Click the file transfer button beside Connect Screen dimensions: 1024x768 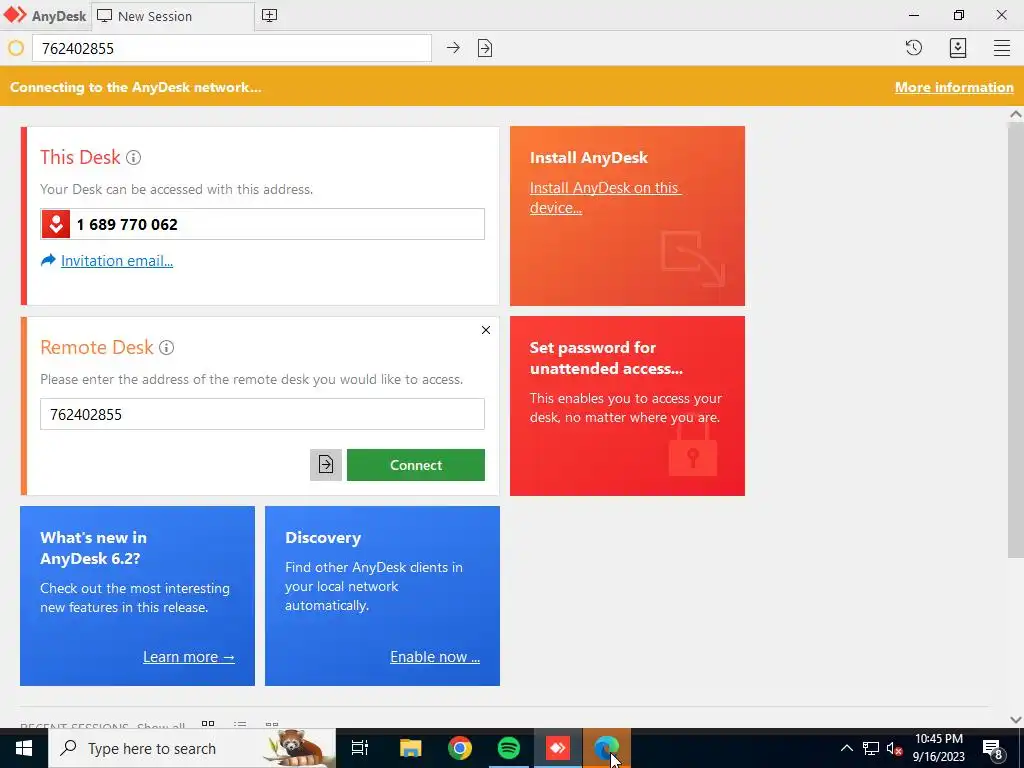click(x=326, y=464)
